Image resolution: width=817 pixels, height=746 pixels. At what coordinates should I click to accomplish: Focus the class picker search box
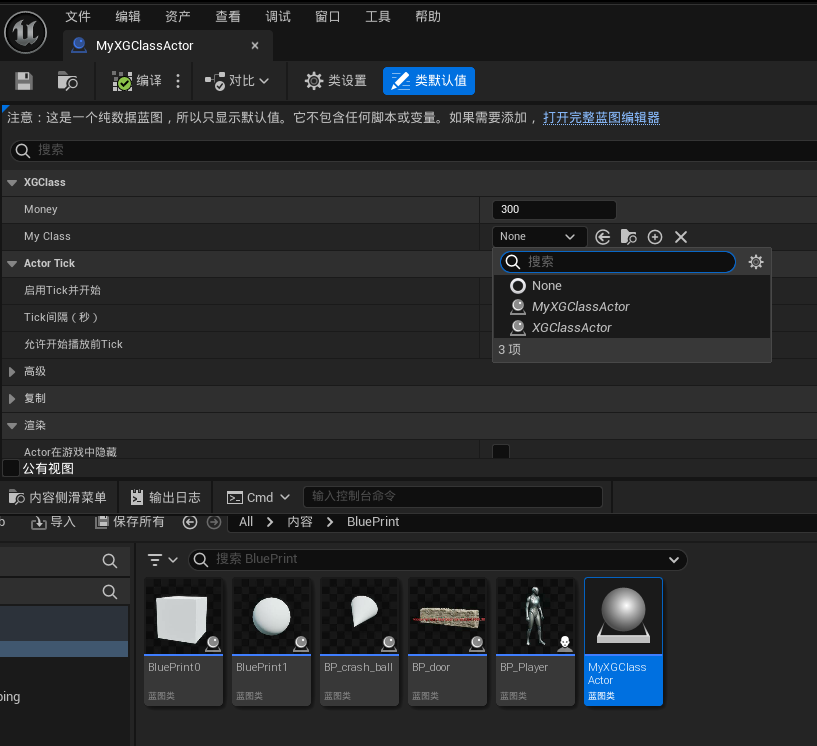point(618,262)
